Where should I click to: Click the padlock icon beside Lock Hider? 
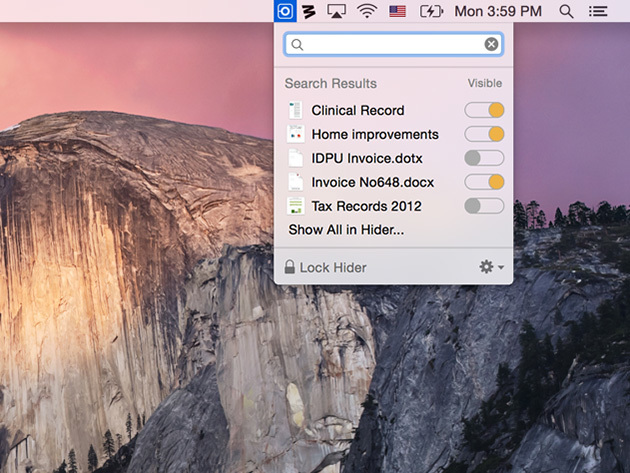point(290,266)
